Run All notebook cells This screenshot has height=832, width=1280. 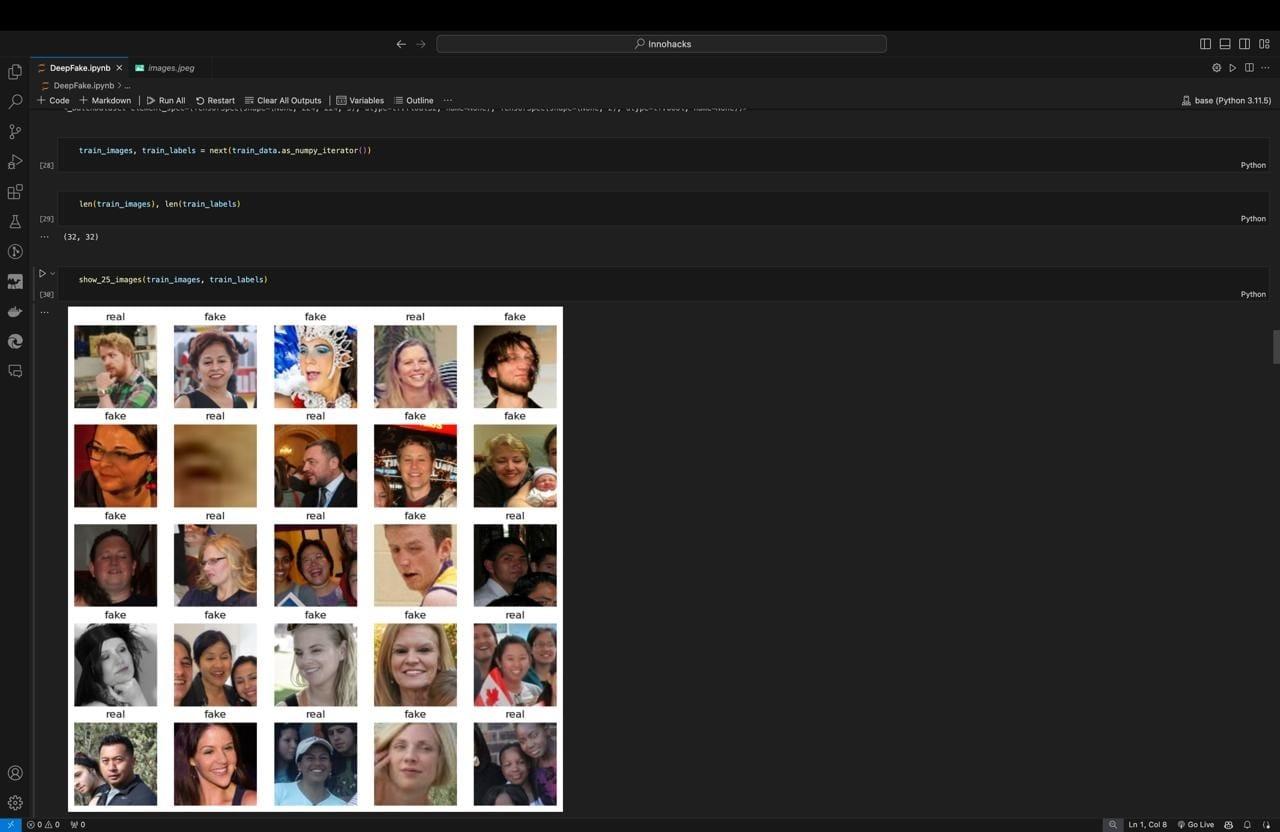(x=166, y=100)
